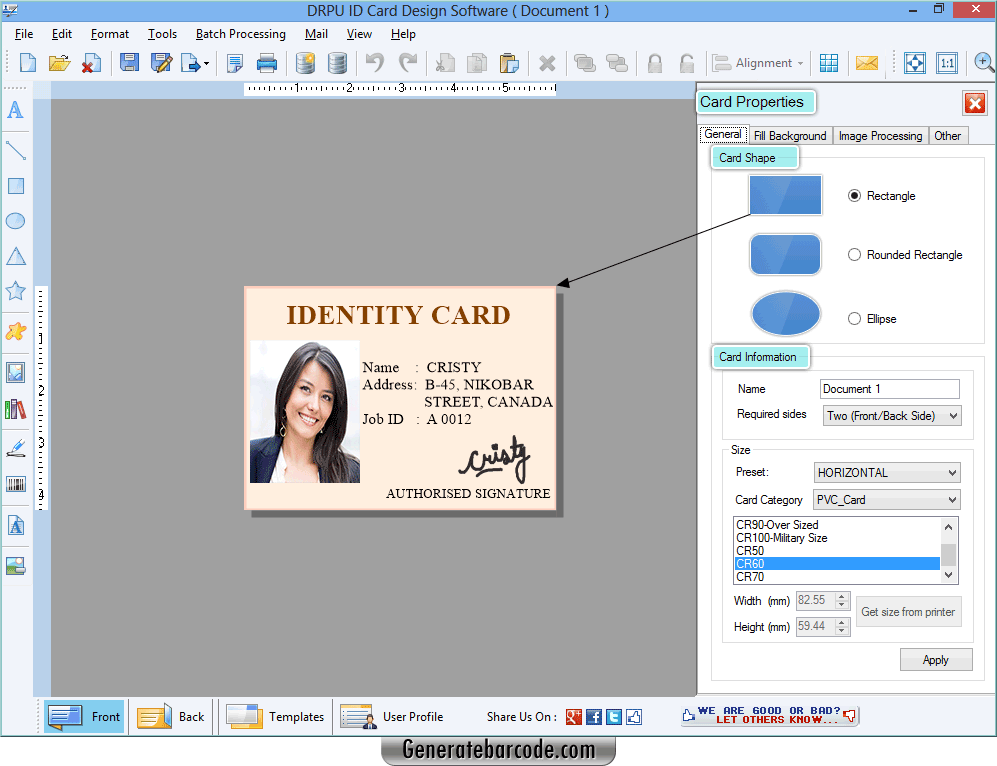Select the Barcode insertion tool

(15, 484)
